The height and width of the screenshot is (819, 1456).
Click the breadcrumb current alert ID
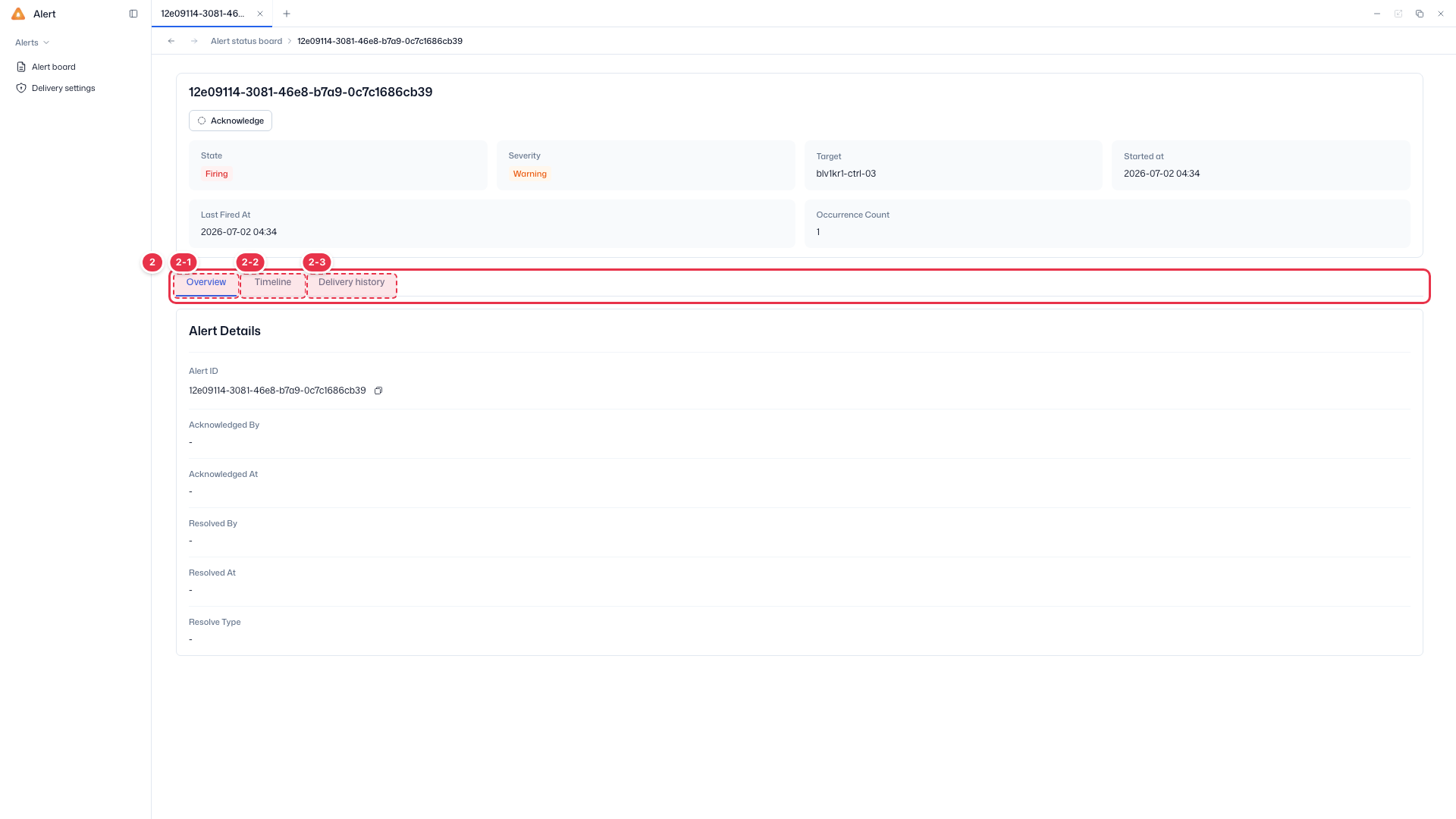point(380,41)
